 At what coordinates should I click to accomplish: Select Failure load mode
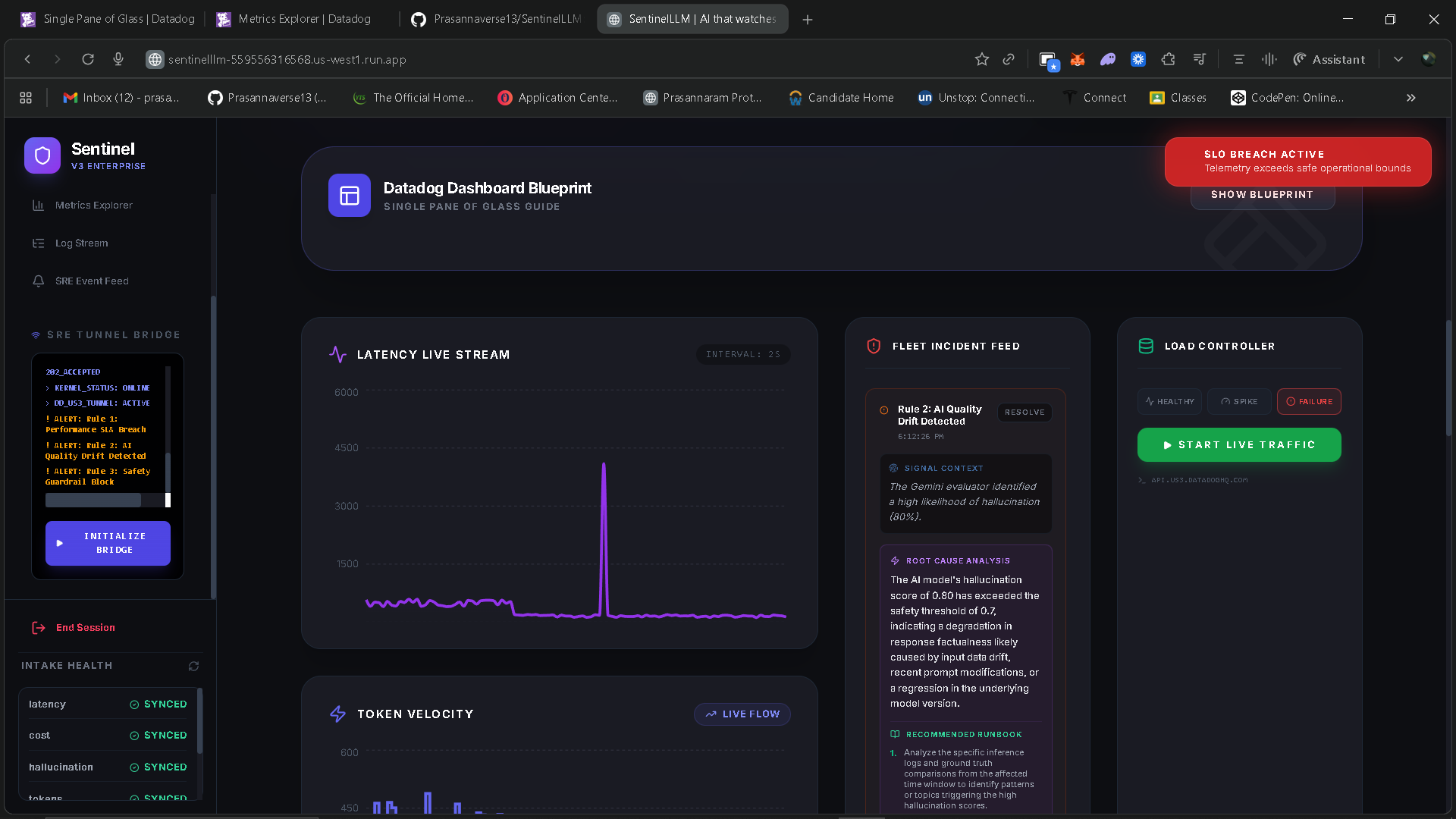[1309, 401]
